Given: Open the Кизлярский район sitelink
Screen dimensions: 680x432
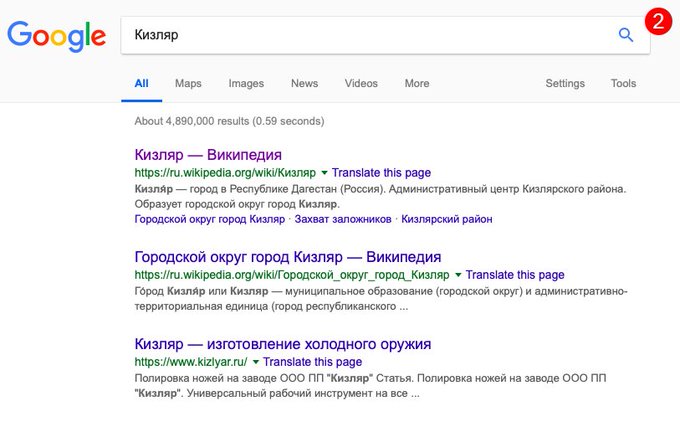Looking at the screenshot, I should (447, 219).
